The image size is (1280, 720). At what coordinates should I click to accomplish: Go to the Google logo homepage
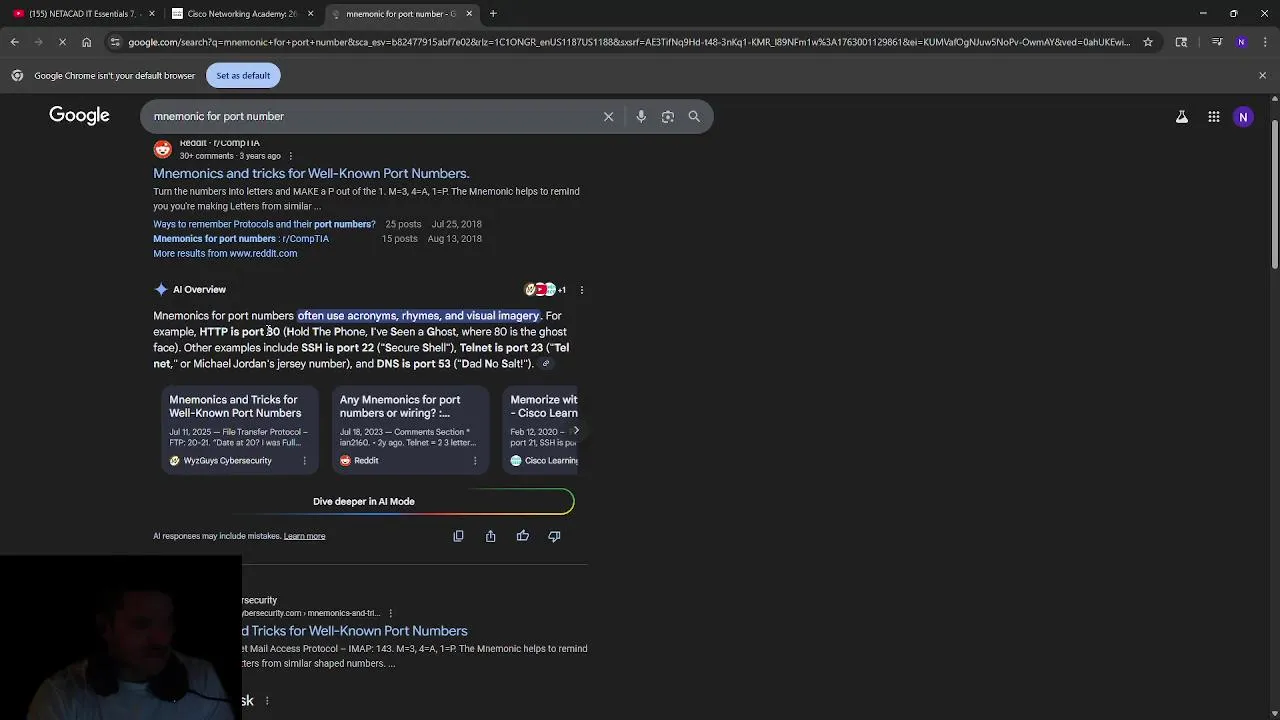coord(79,116)
